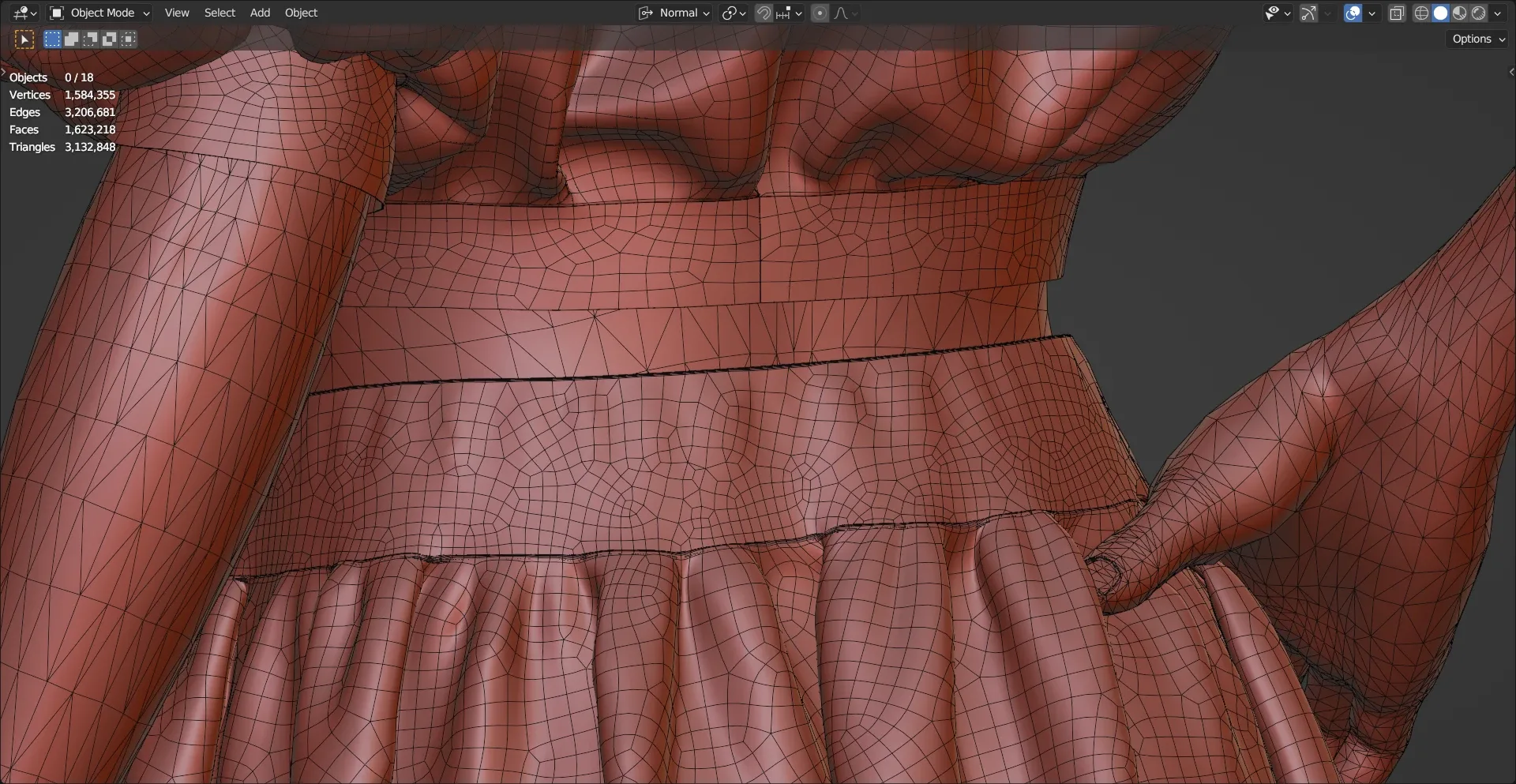Click the Vertices 1,584,355 statistic
Image resolution: width=1516 pixels, height=784 pixels.
[x=62, y=95]
